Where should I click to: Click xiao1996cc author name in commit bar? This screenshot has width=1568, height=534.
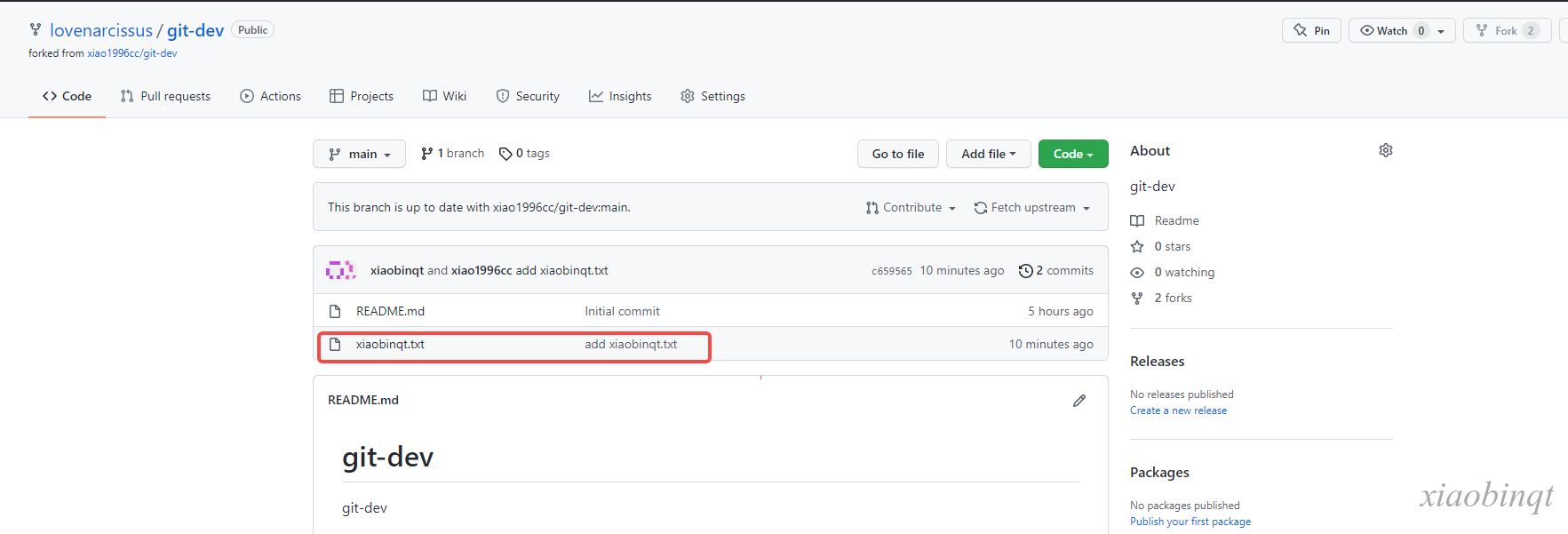click(x=482, y=270)
